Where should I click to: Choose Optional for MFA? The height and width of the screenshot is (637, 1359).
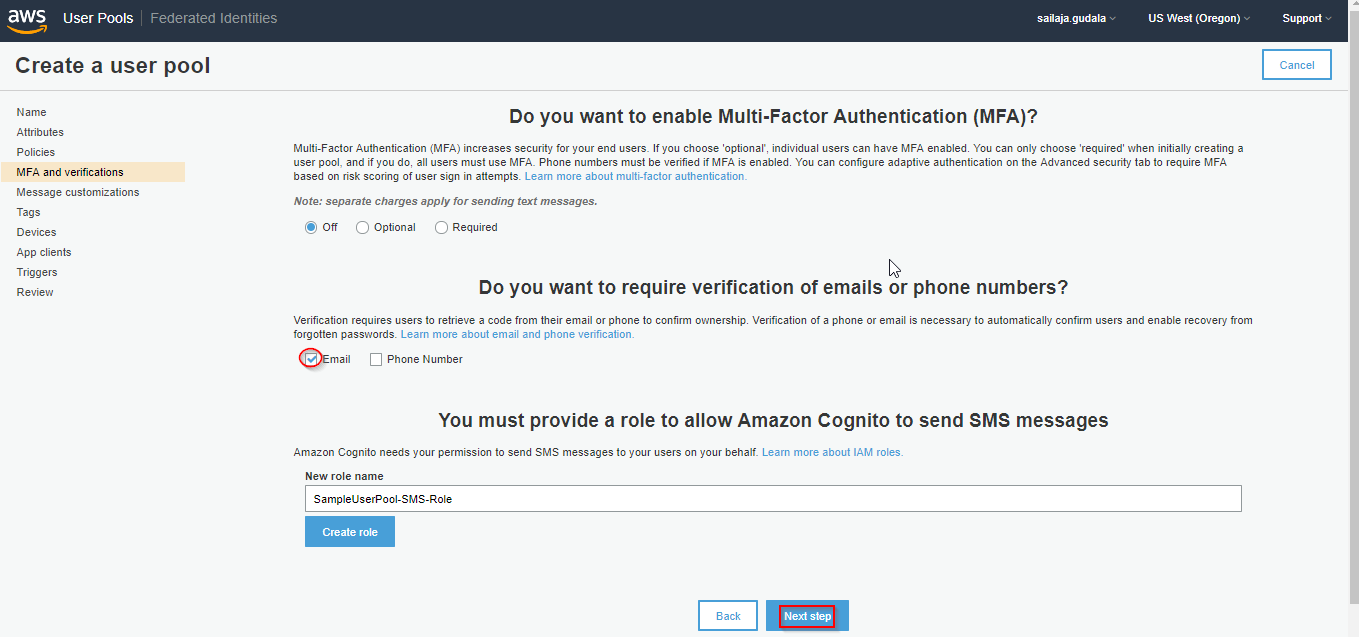pos(363,228)
